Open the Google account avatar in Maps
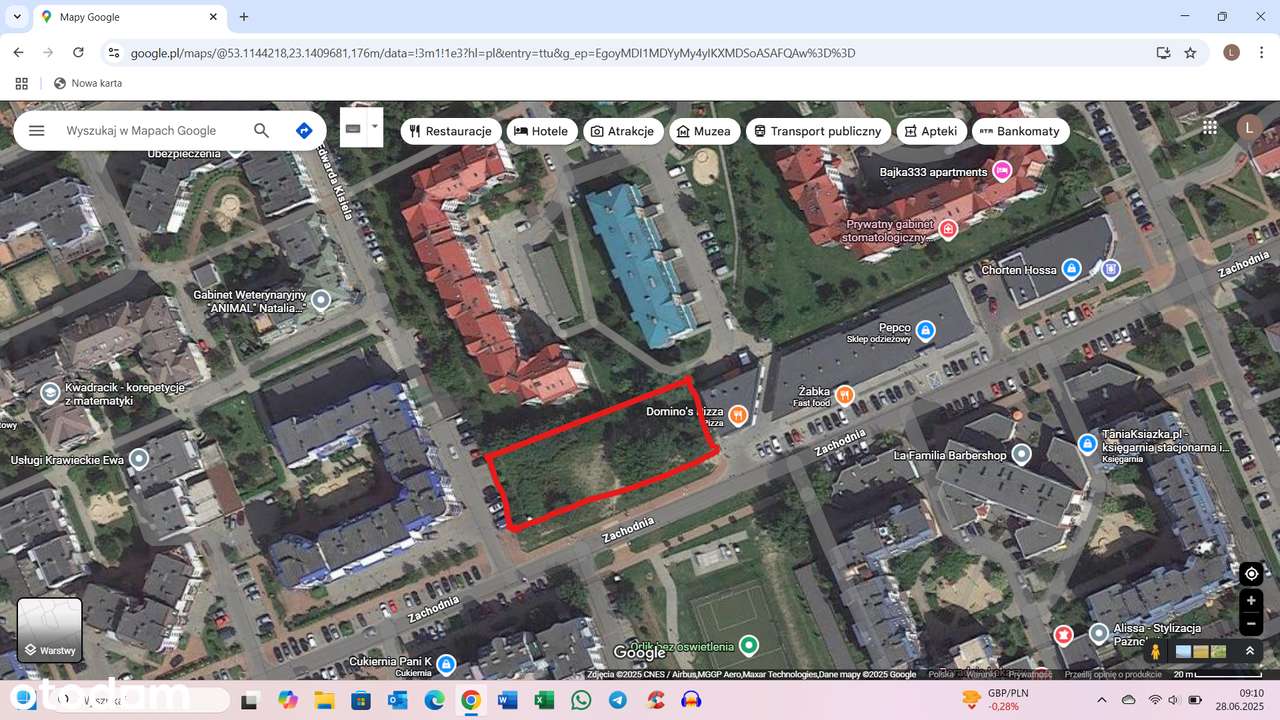The width and height of the screenshot is (1280, 720). [x=1248, y=127]
